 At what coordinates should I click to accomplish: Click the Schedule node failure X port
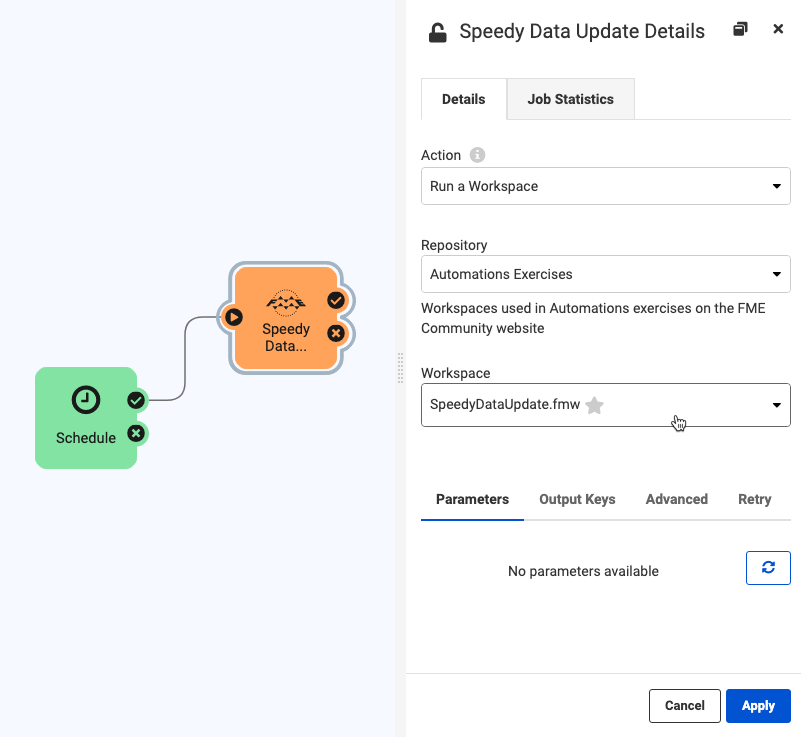136,434
